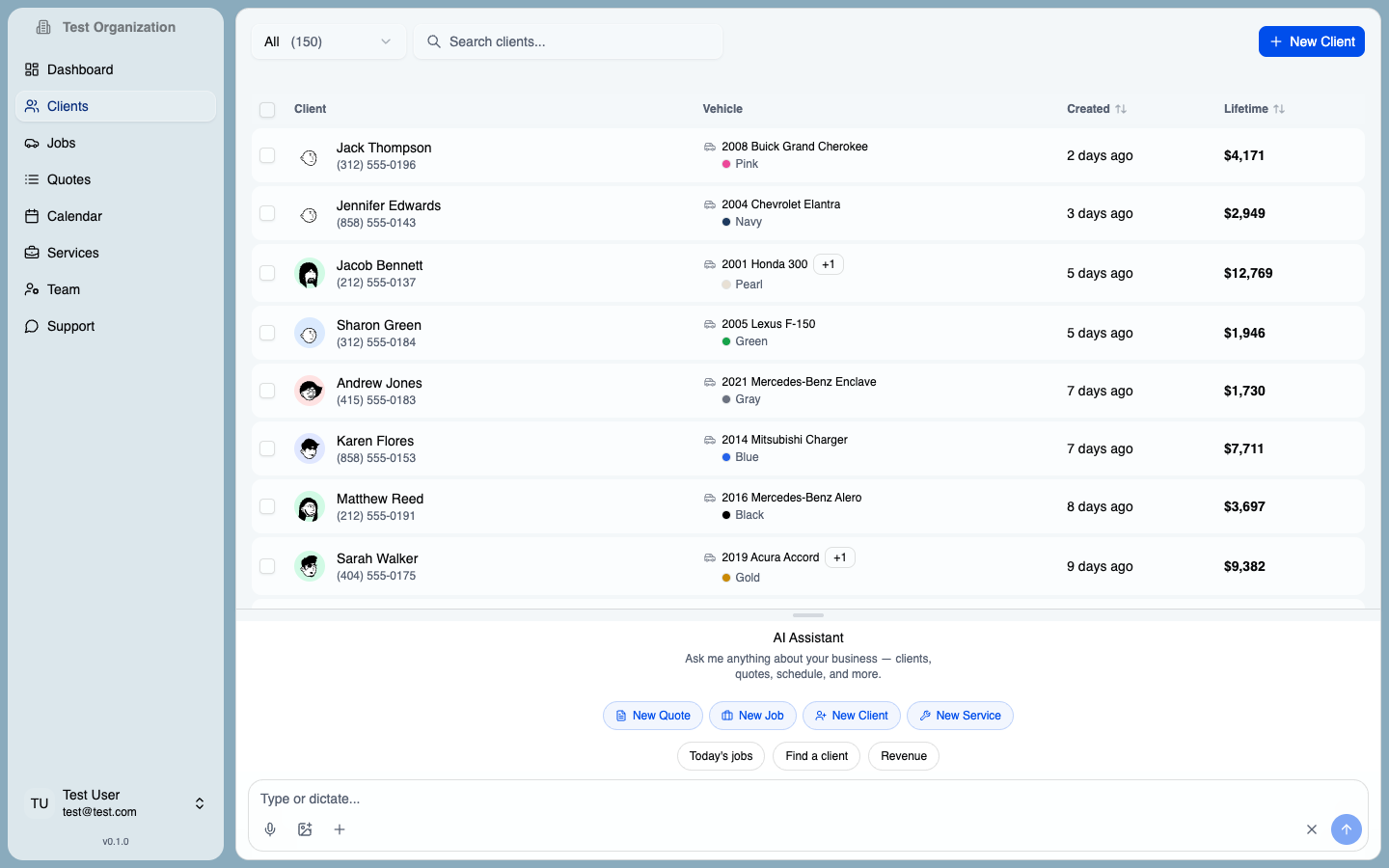Viewport: 1389px width, 868px height.
Task: Click the send arrow button
Action: 1347,829
